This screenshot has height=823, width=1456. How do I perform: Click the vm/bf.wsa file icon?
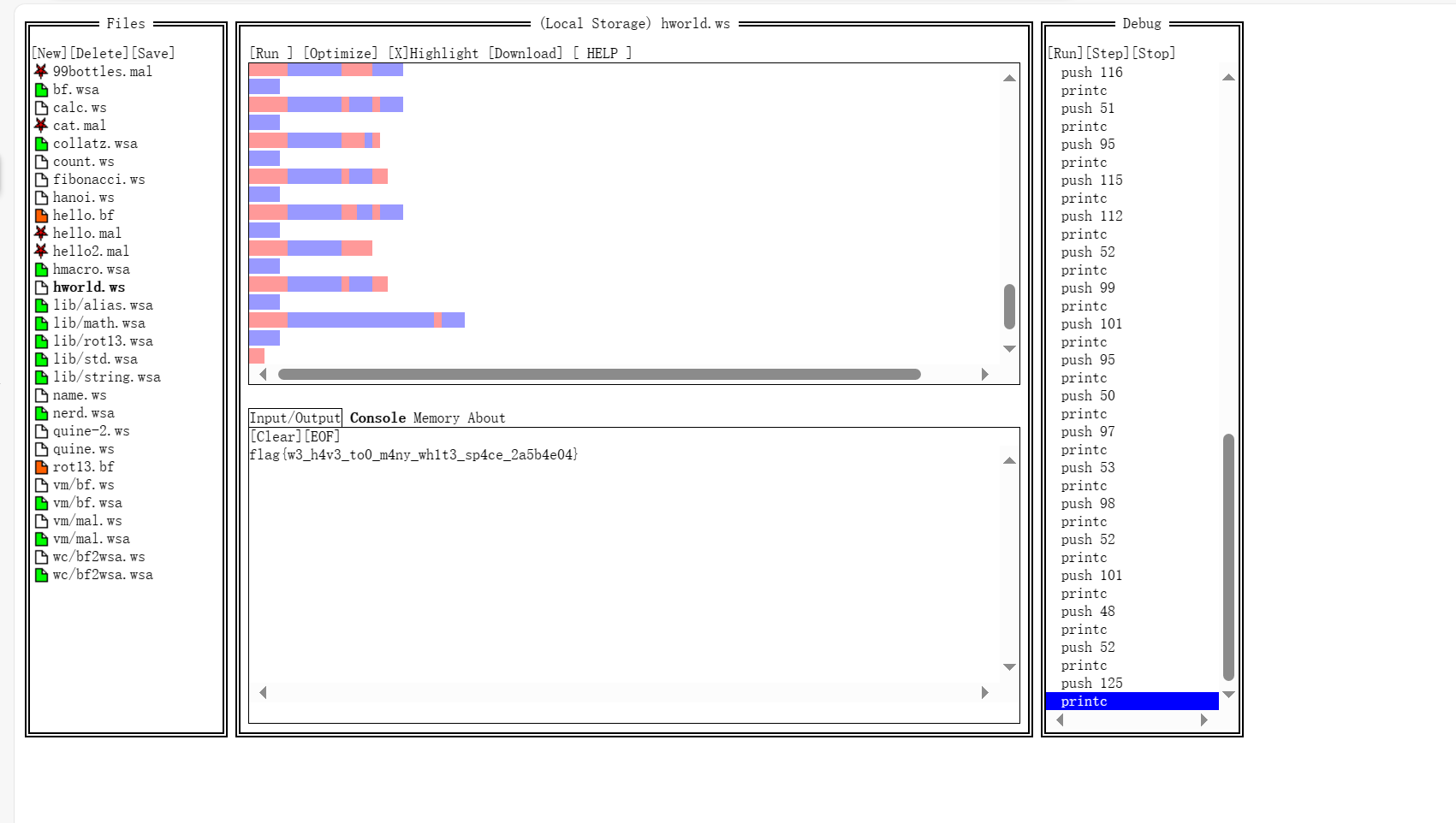point(41,503)
